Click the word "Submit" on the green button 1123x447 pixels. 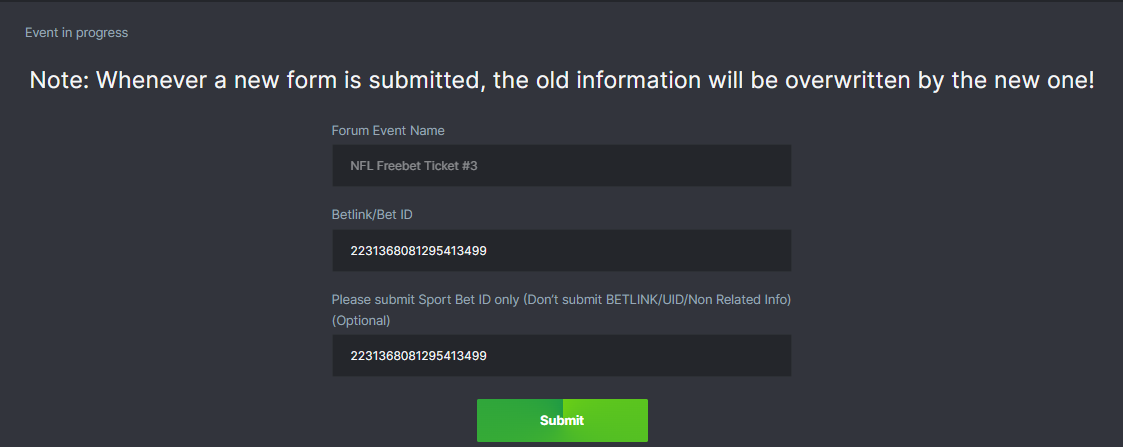pyautogui.click(x=562, y=421)
